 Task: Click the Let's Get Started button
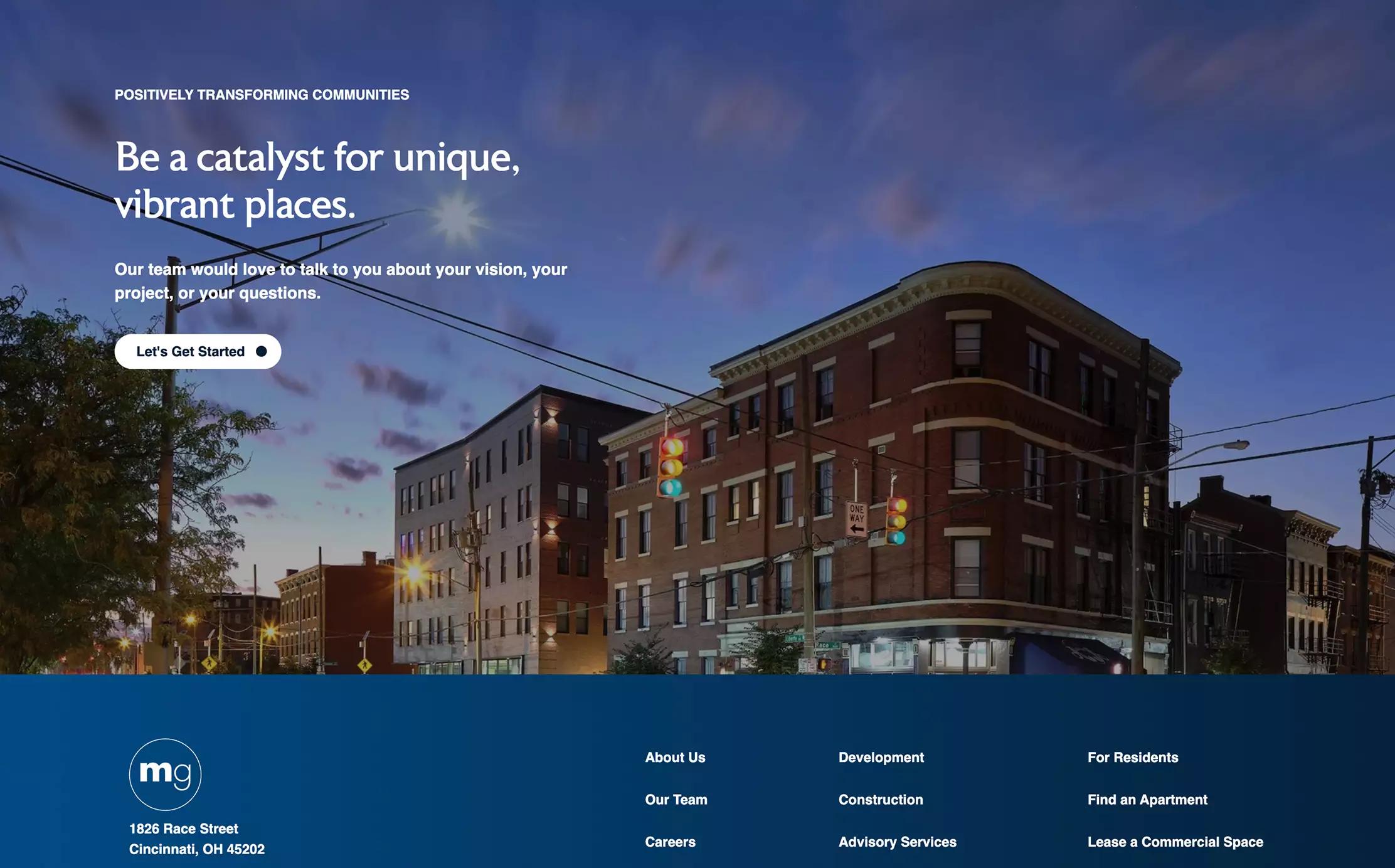pos(198,351)
